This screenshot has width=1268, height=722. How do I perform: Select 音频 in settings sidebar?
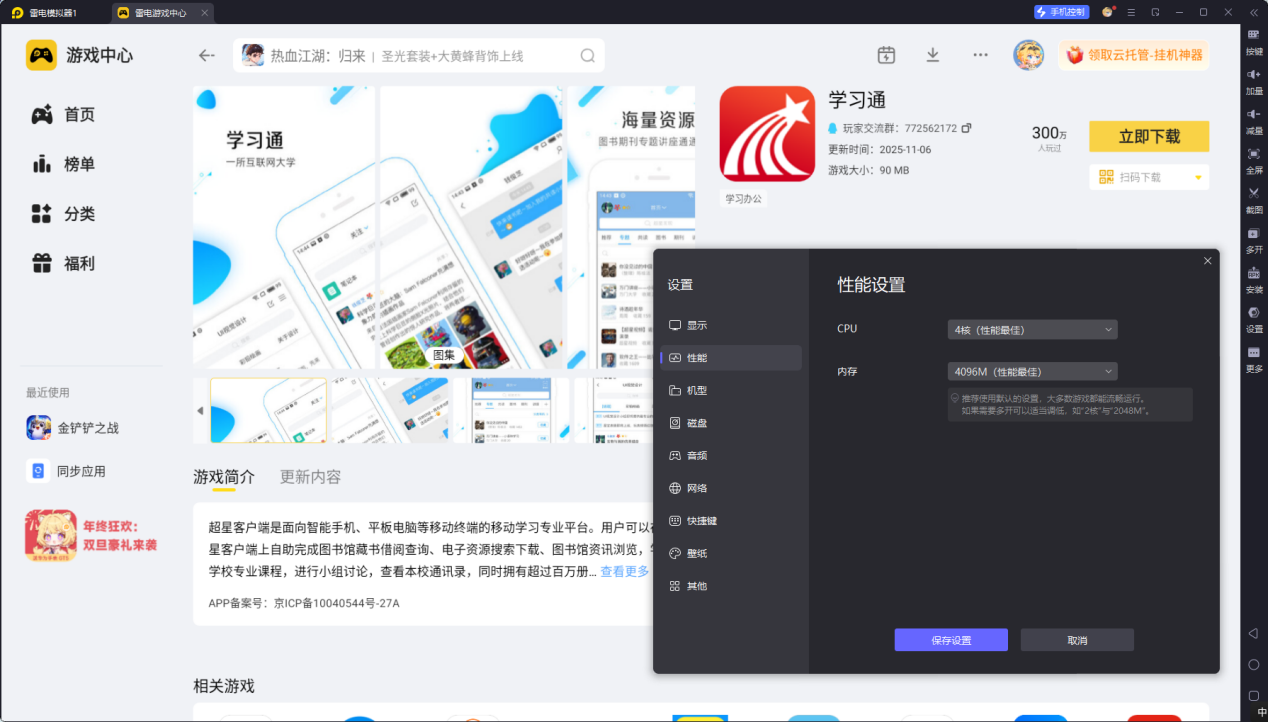[x=731, y=455]
